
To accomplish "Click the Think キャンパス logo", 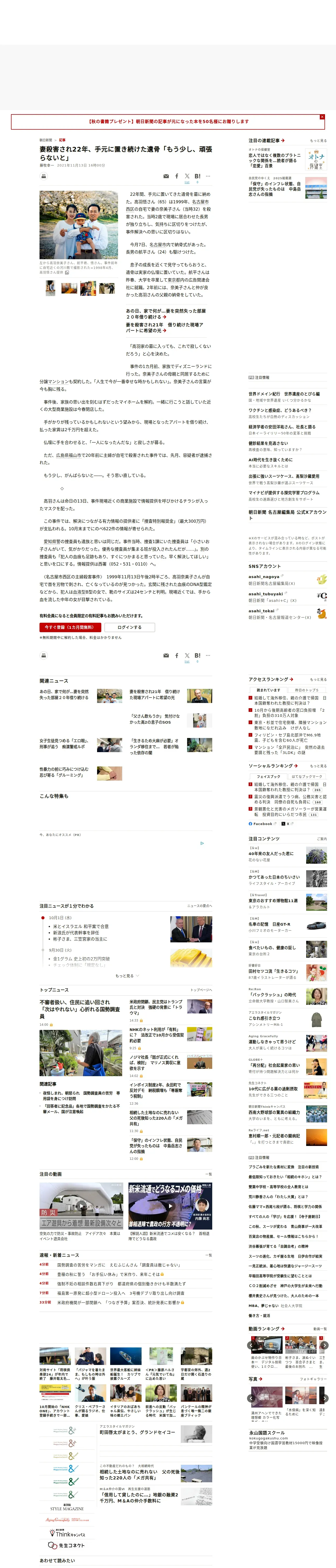I will 67,1533.
